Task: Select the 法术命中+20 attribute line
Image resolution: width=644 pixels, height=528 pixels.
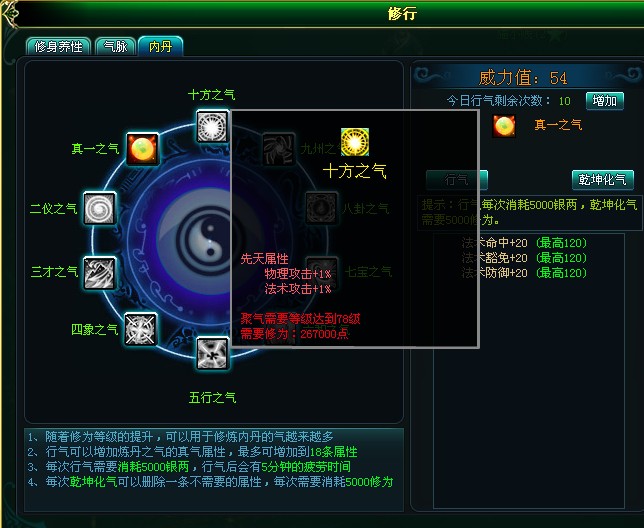Action: [524, 243]
